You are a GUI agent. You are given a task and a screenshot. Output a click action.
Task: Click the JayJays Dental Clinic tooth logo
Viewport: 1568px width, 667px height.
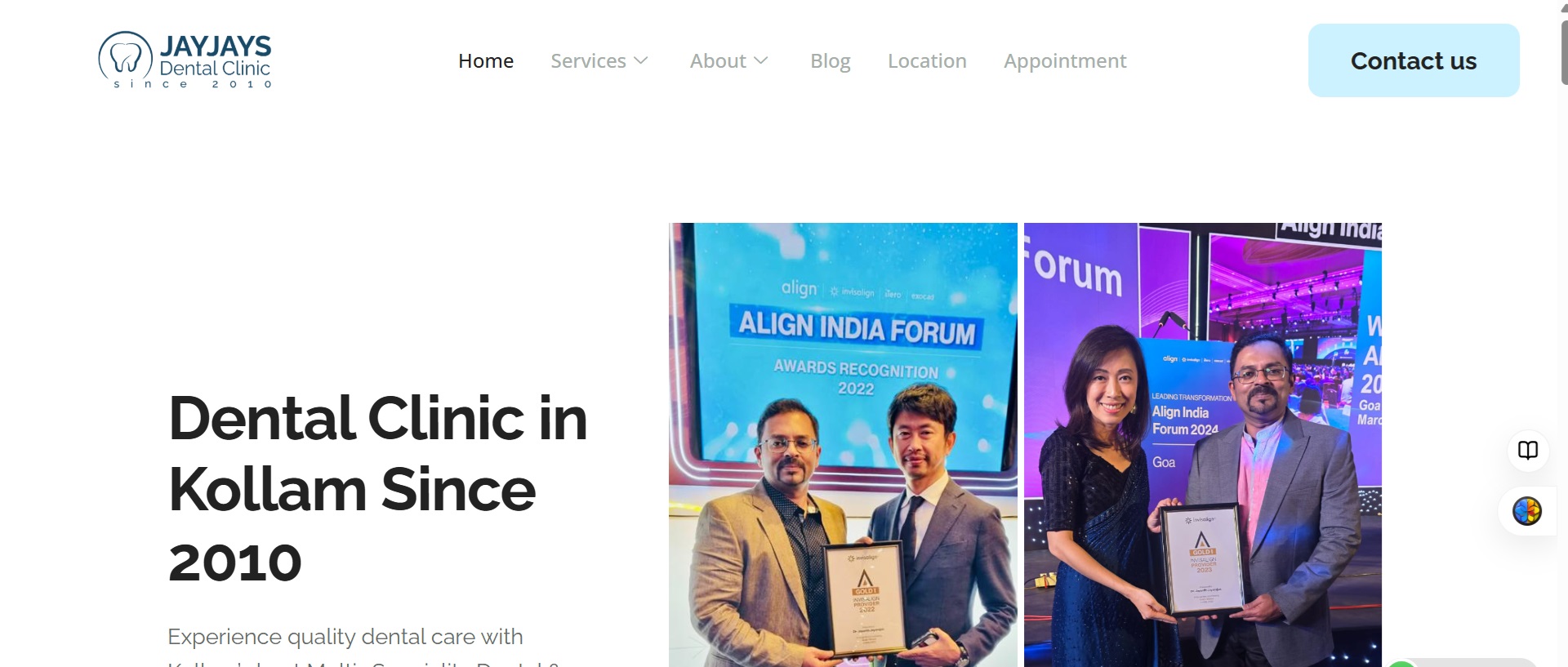point(125,56)
